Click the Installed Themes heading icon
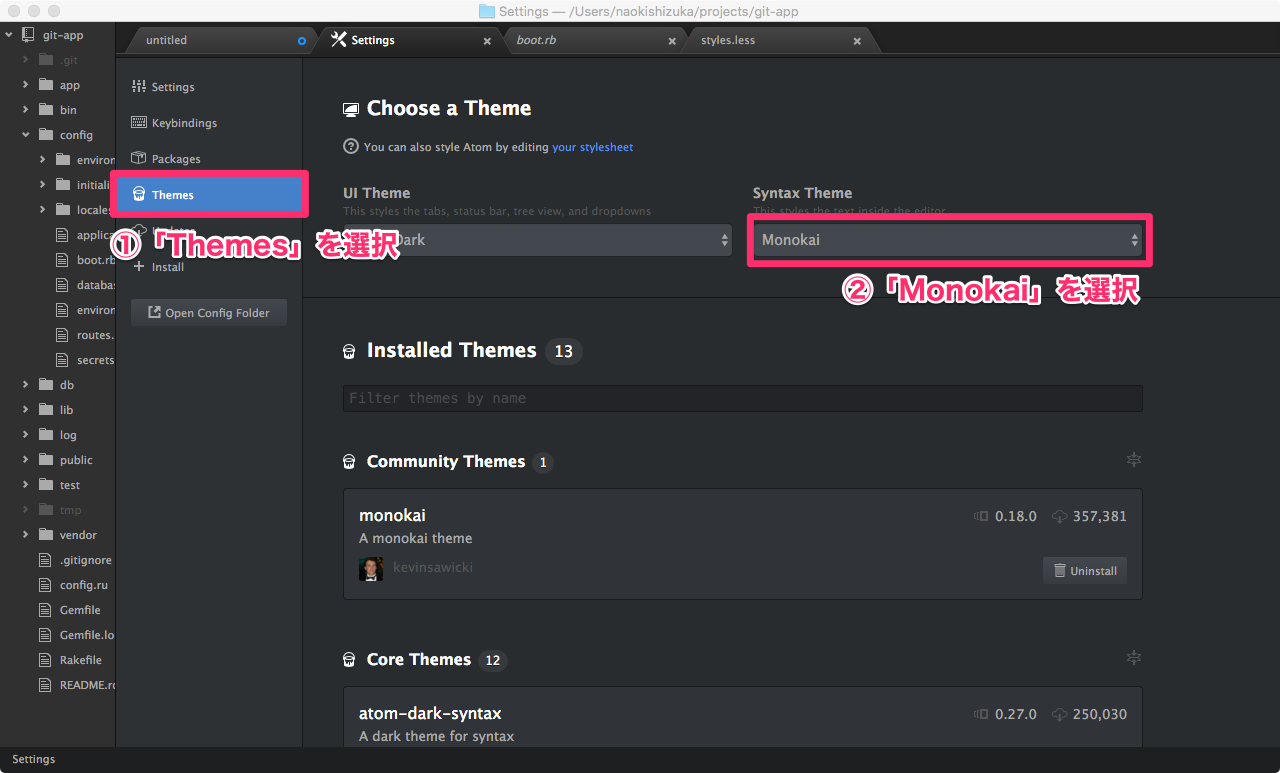This screenshot has height=773, width=1280. (349, 351)
